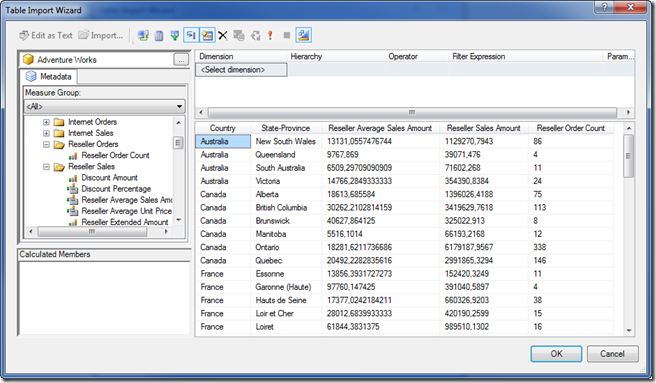Click the Discount Percentage calculated measure icon
The image size is (656, 383).
[73, 189]
